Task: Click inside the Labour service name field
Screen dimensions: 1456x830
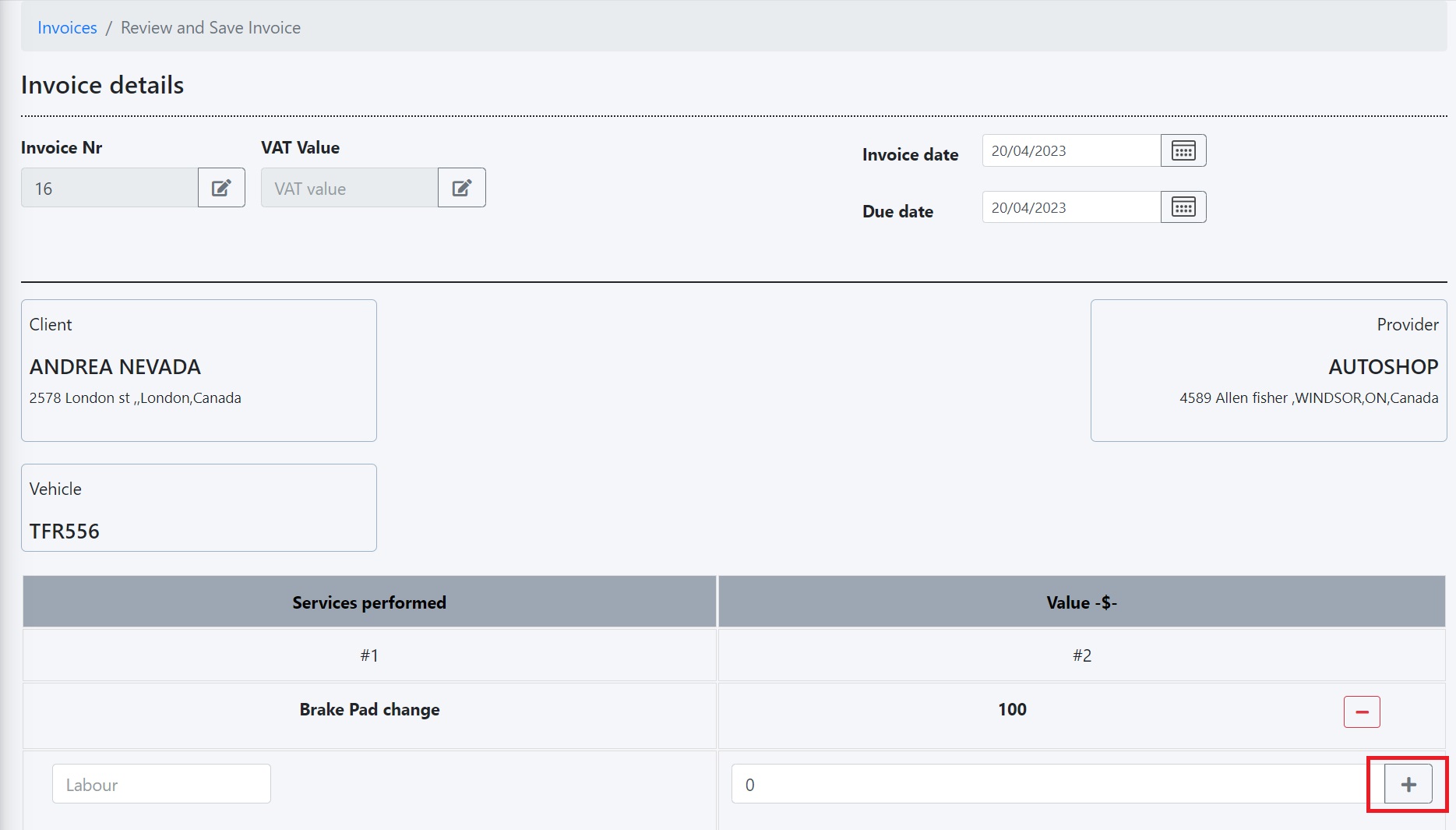Action: click(160, 784)
